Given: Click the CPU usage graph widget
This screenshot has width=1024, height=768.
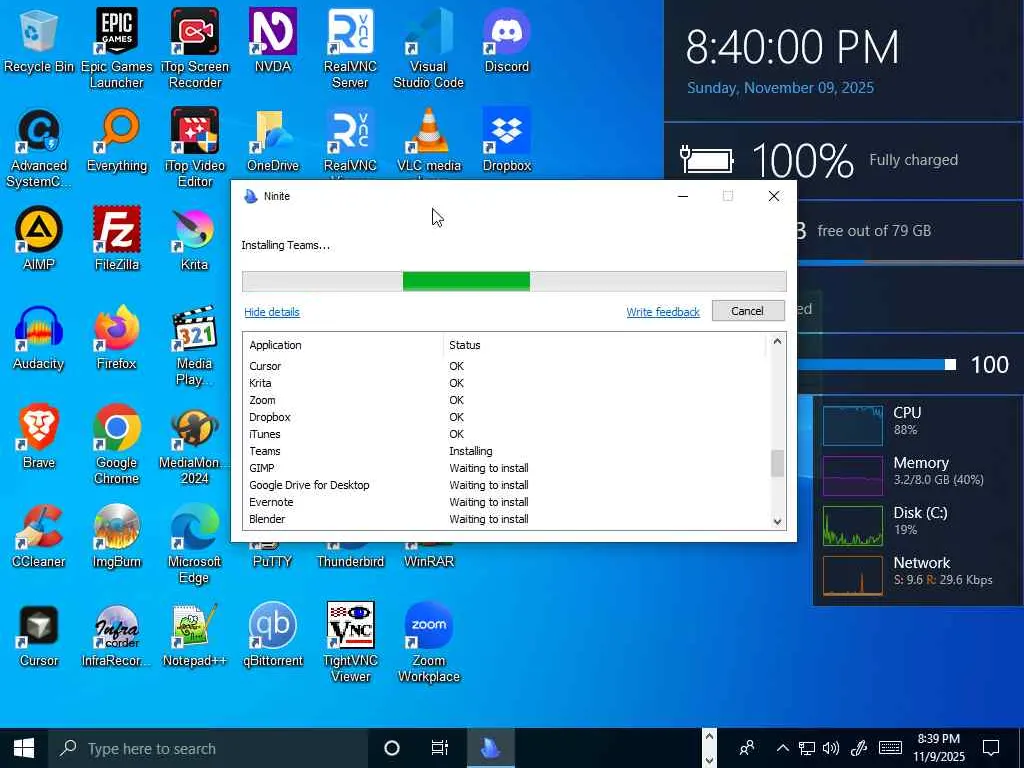Looking at the screenshot, I should (x=852, y=425).
